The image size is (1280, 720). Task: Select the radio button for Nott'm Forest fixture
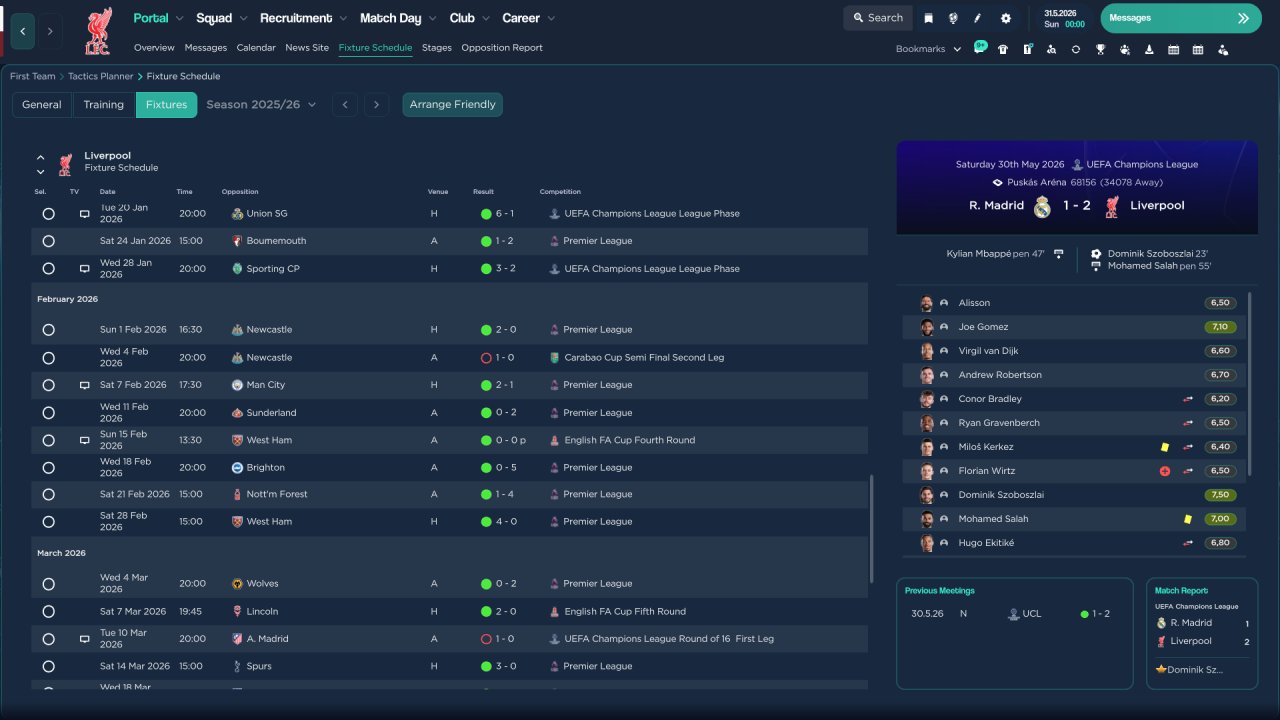click(48, 495)
